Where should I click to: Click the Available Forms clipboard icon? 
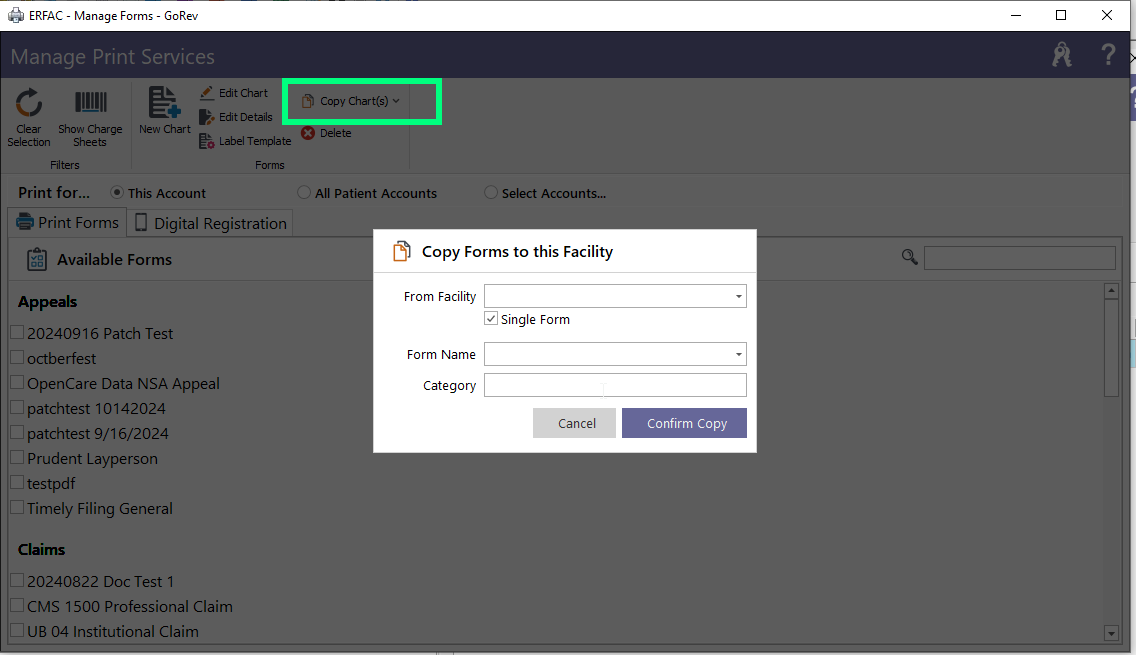click(x=37, y=259)
